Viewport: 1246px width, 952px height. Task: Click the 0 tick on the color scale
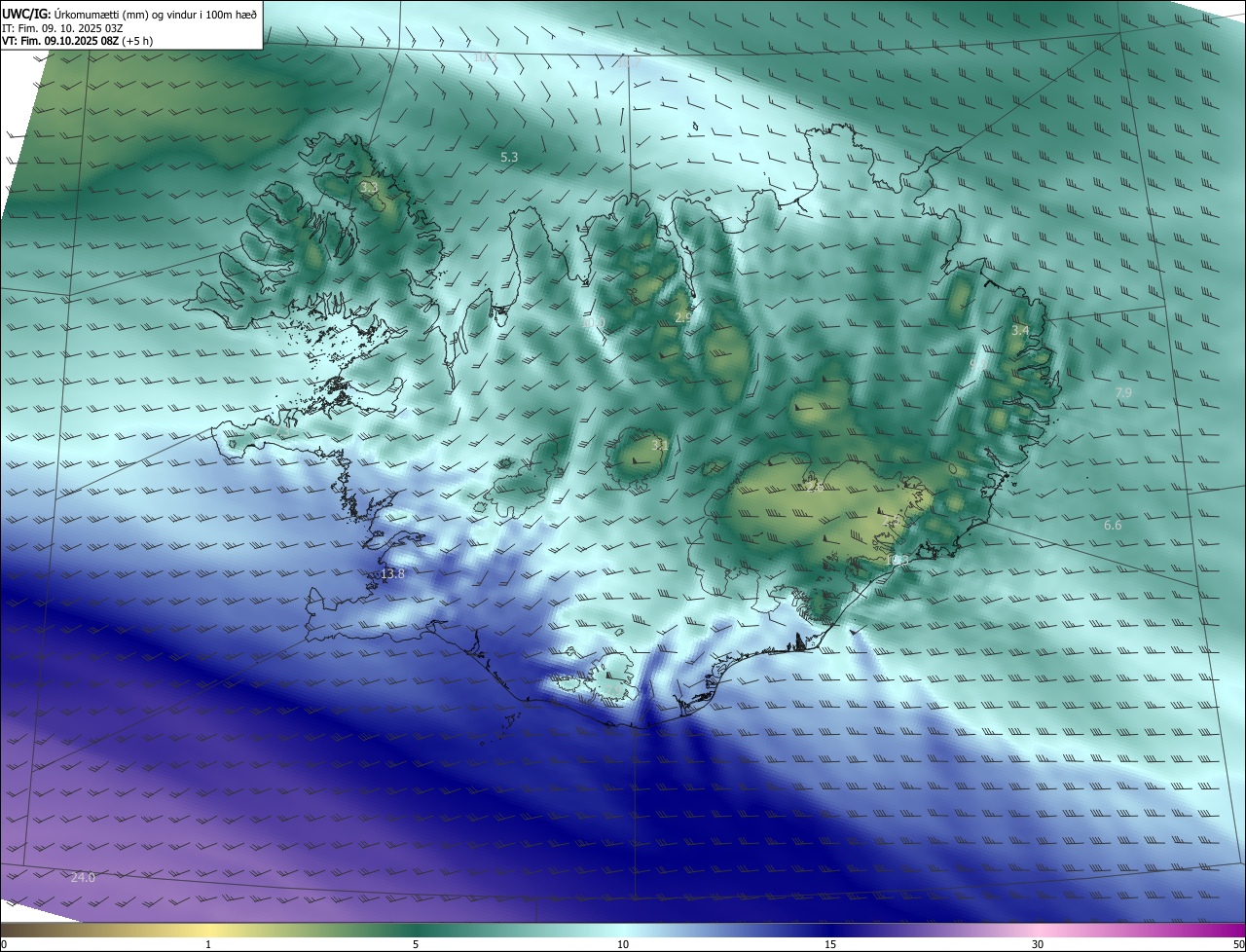(x=3, y=944)
